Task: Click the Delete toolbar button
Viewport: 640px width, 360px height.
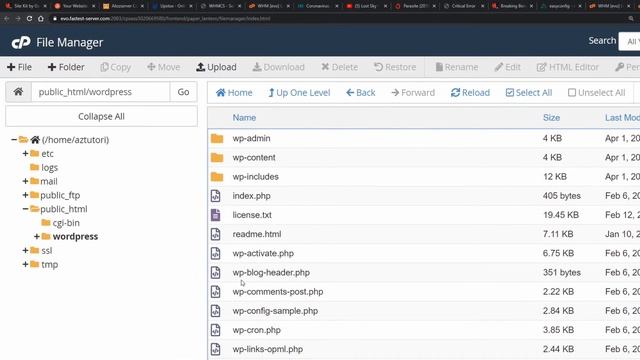Action: [340, 67]
